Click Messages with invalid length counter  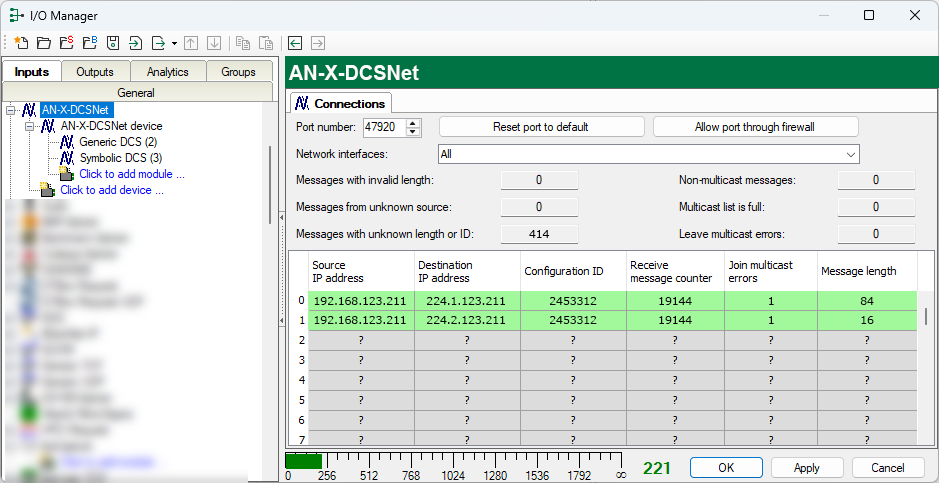pos(539,180)
